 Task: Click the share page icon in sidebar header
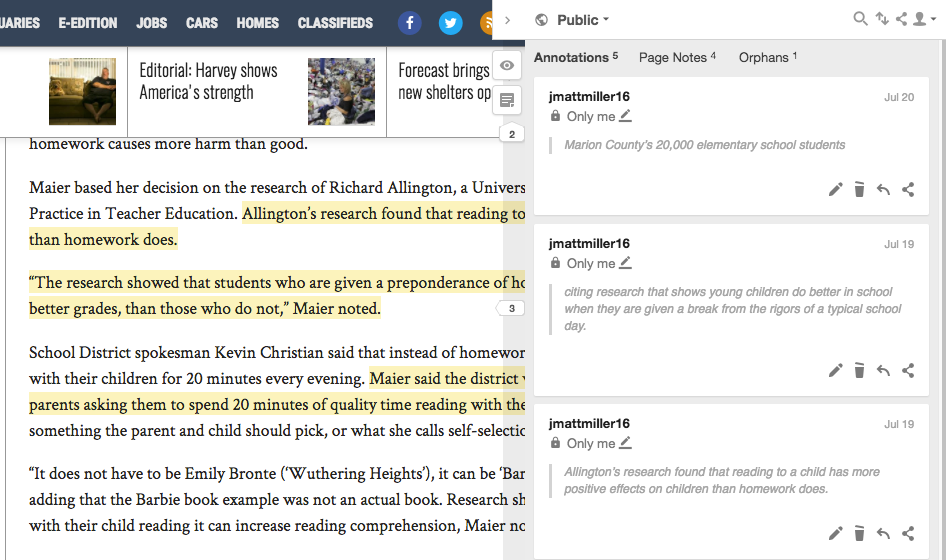click(x=901, y=19)
